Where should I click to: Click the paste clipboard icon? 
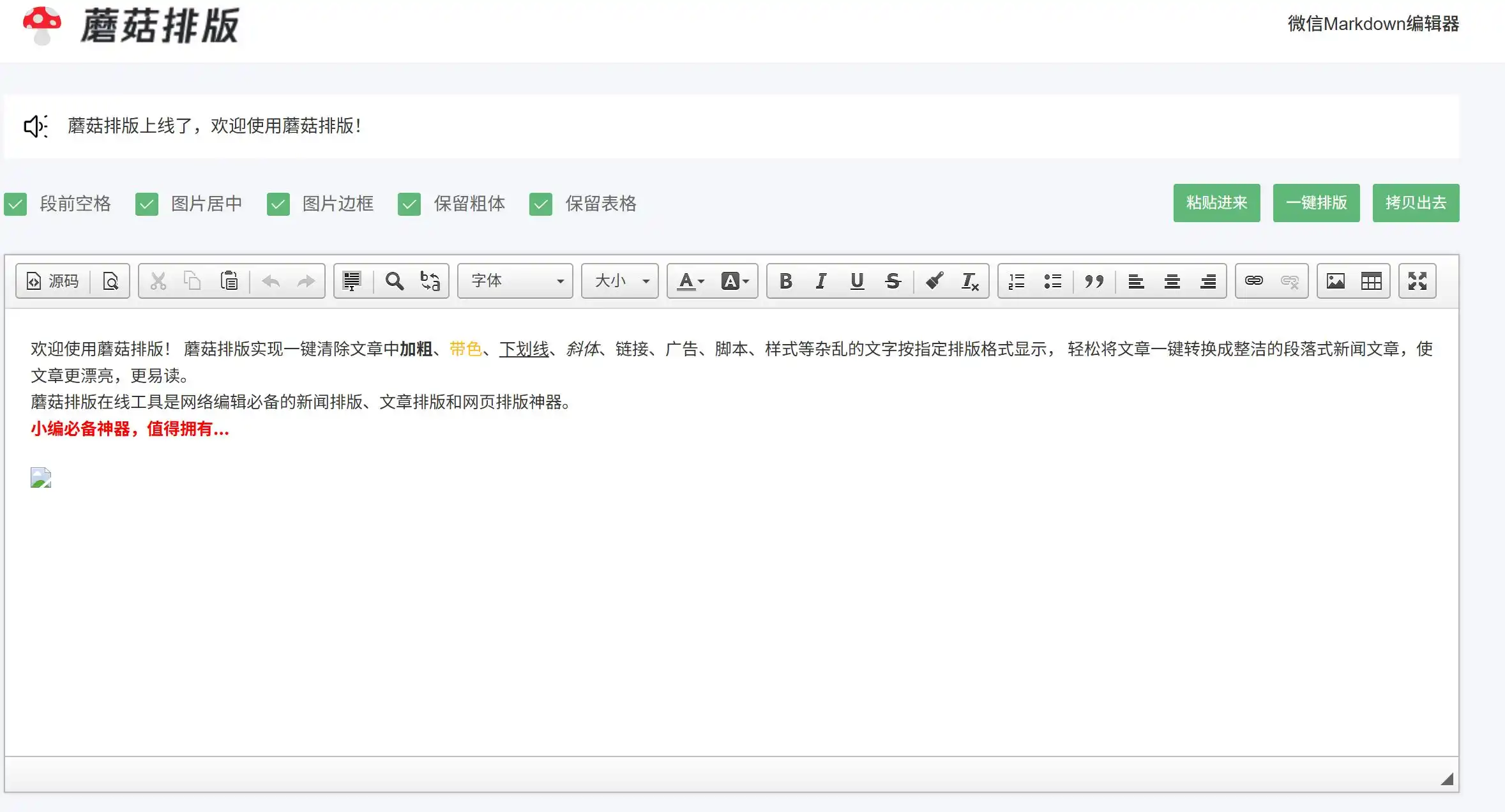pos(229,281)
